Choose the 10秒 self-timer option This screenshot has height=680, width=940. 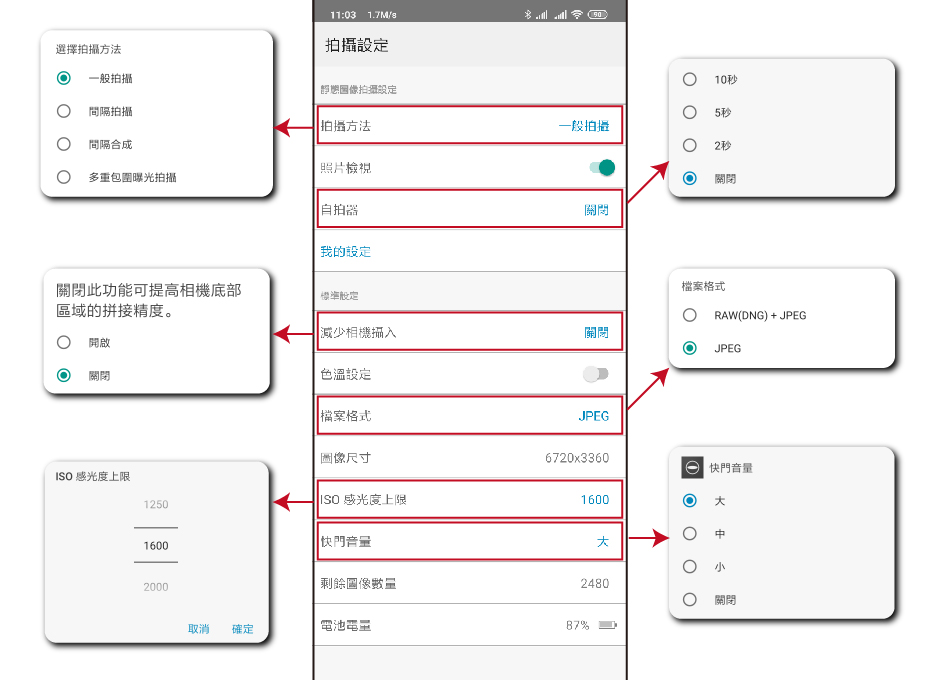click(x=689, y=79)
